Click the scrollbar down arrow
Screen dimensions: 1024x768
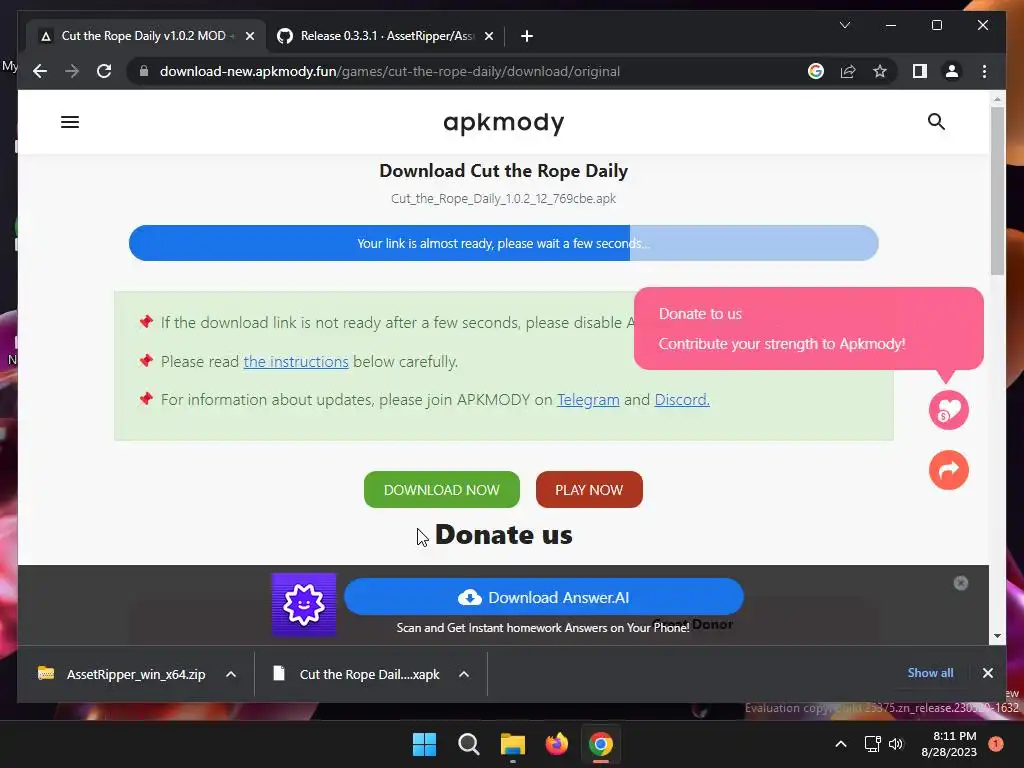pos(997,636)
